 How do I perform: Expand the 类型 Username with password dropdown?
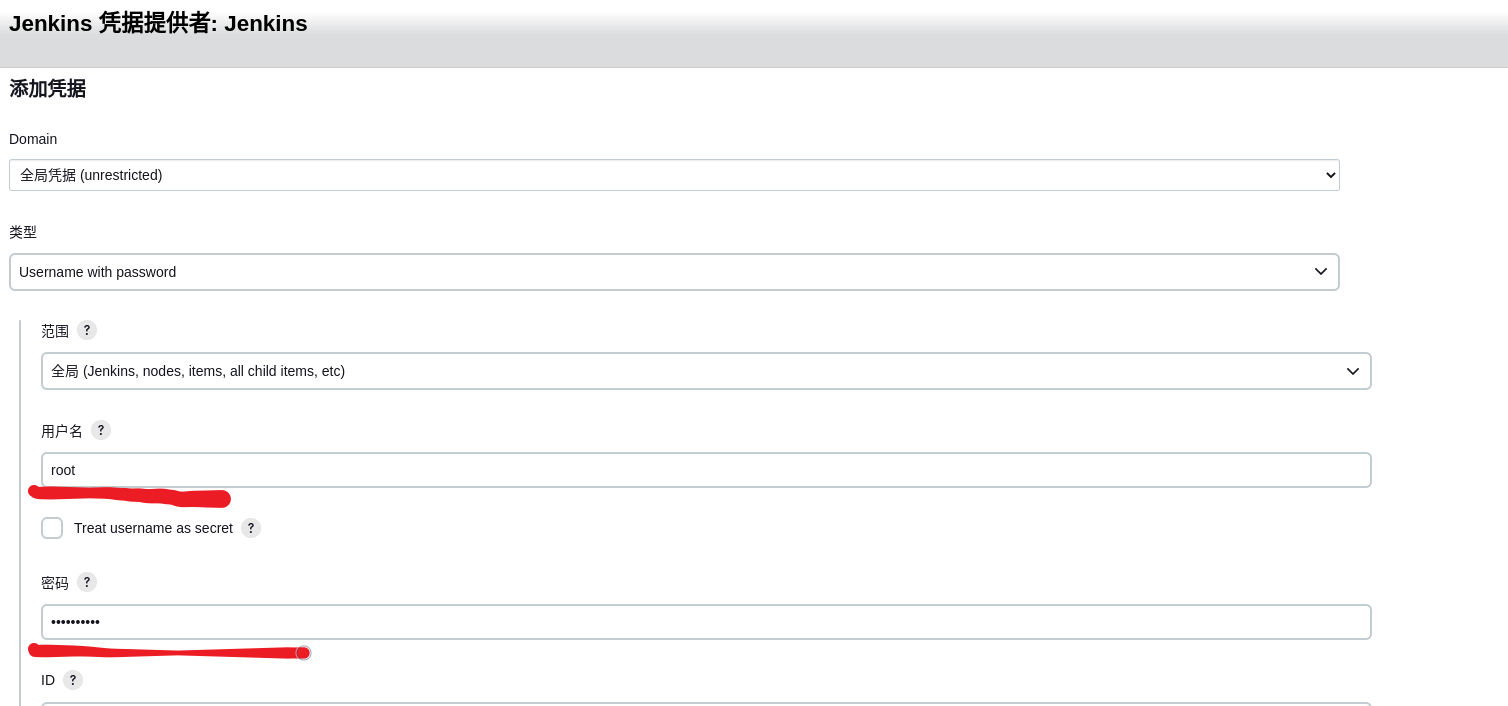point(674,272)
